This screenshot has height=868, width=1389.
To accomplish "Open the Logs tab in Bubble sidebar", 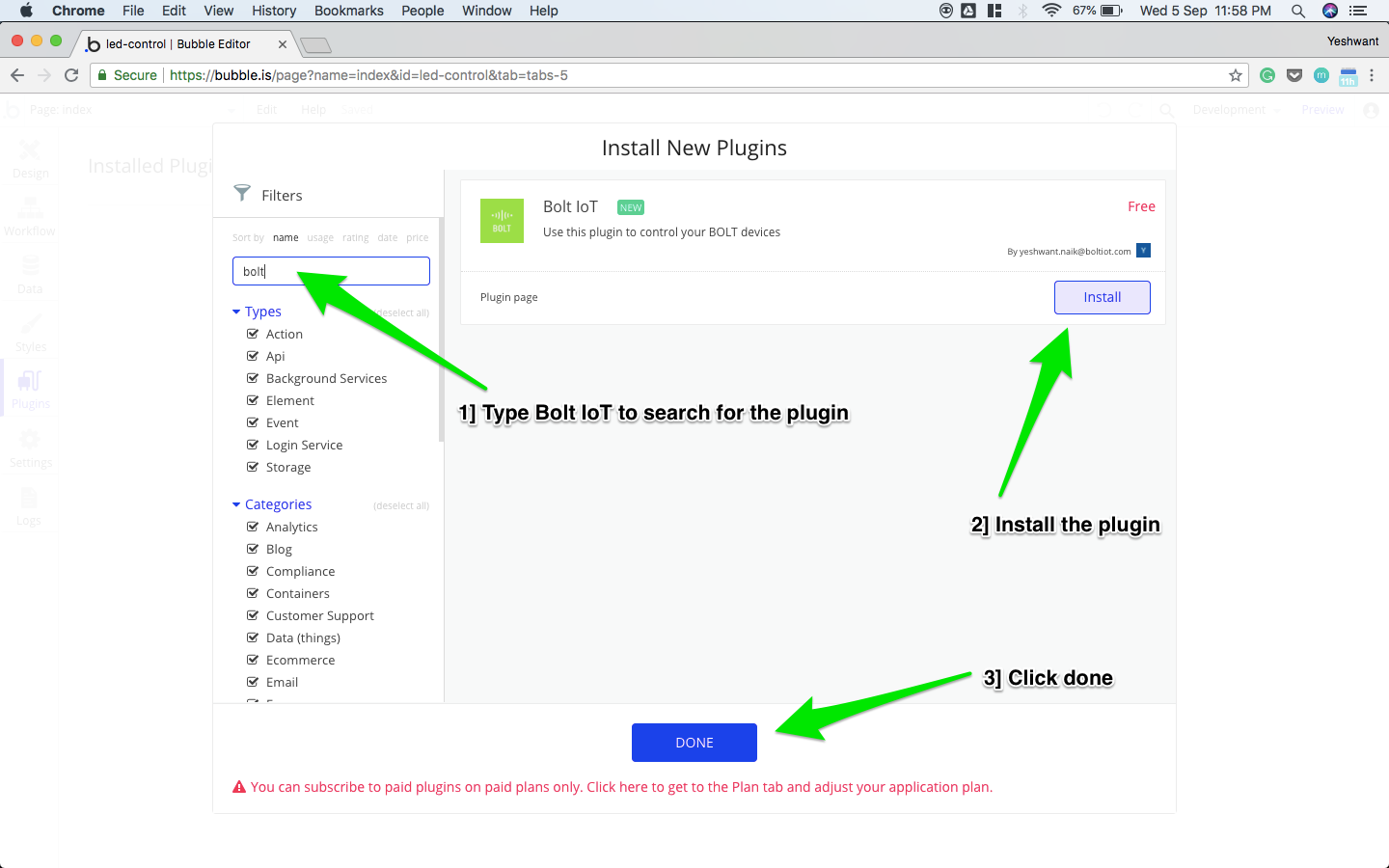I will pyautogui.click(x=30, y=506).
